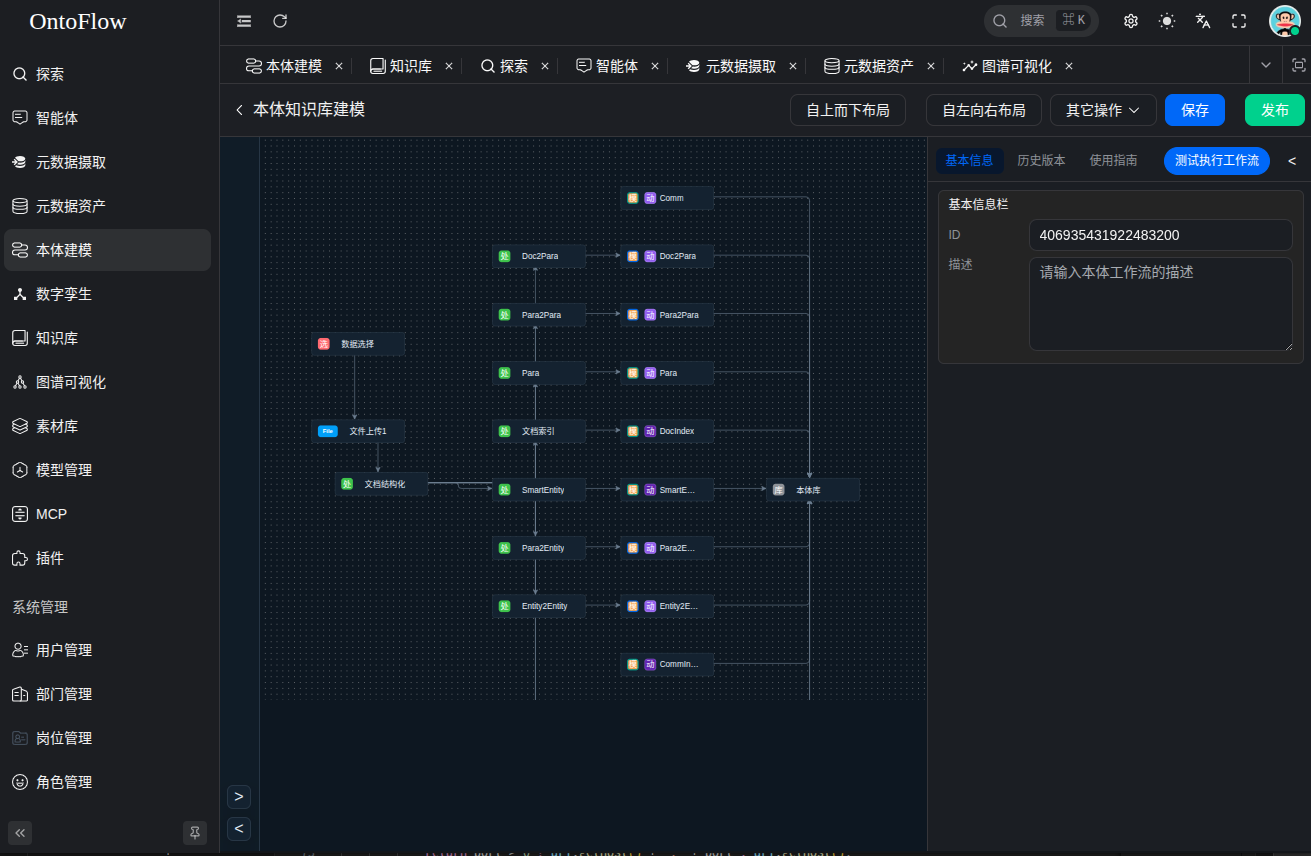Screen dimensions: 1311x856
Task: Click the ID input field
Action: [x=1161, y=235]
